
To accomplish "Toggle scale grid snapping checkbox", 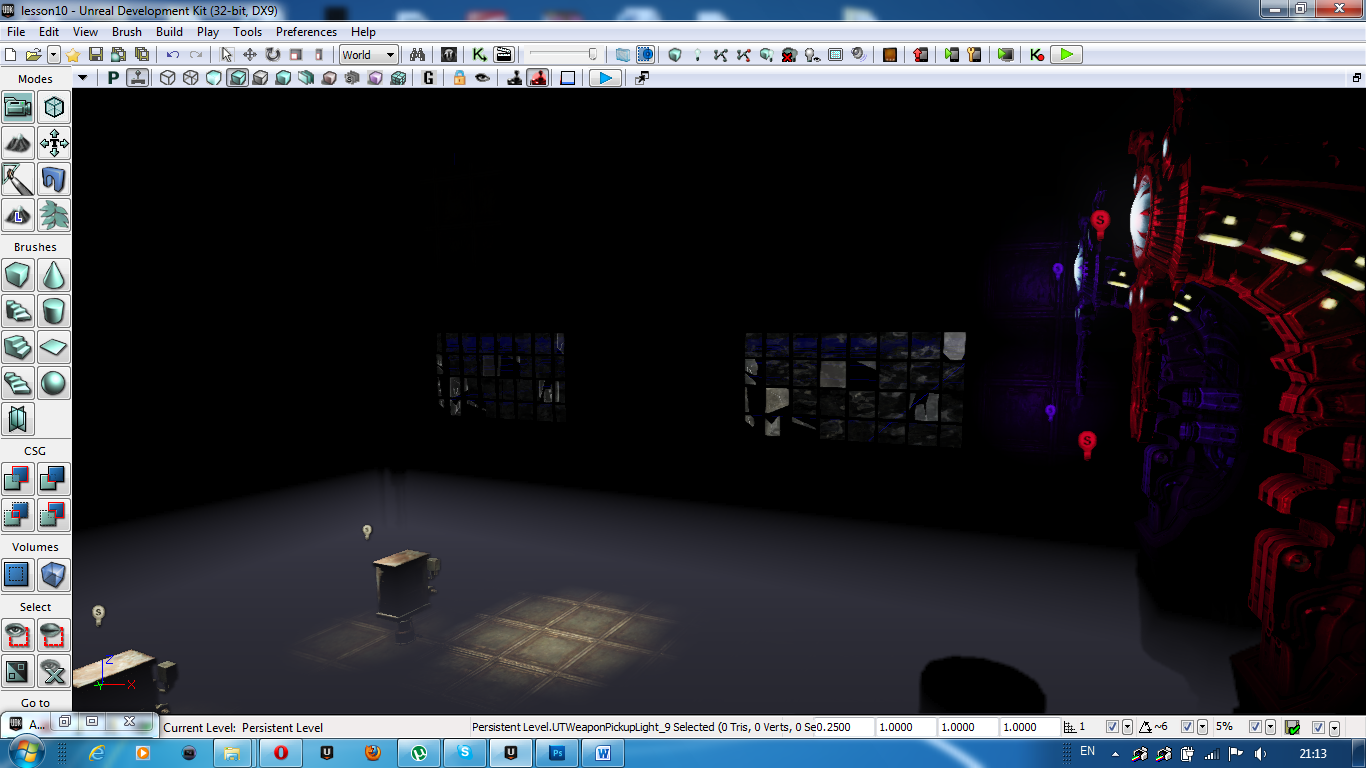I will point(1254,727).
